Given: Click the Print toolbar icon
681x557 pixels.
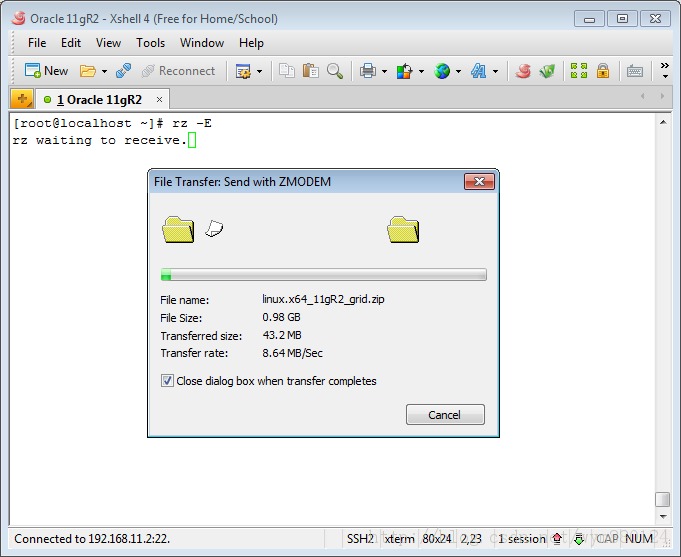Looking at the screenshot, I should tap(367, 71).
